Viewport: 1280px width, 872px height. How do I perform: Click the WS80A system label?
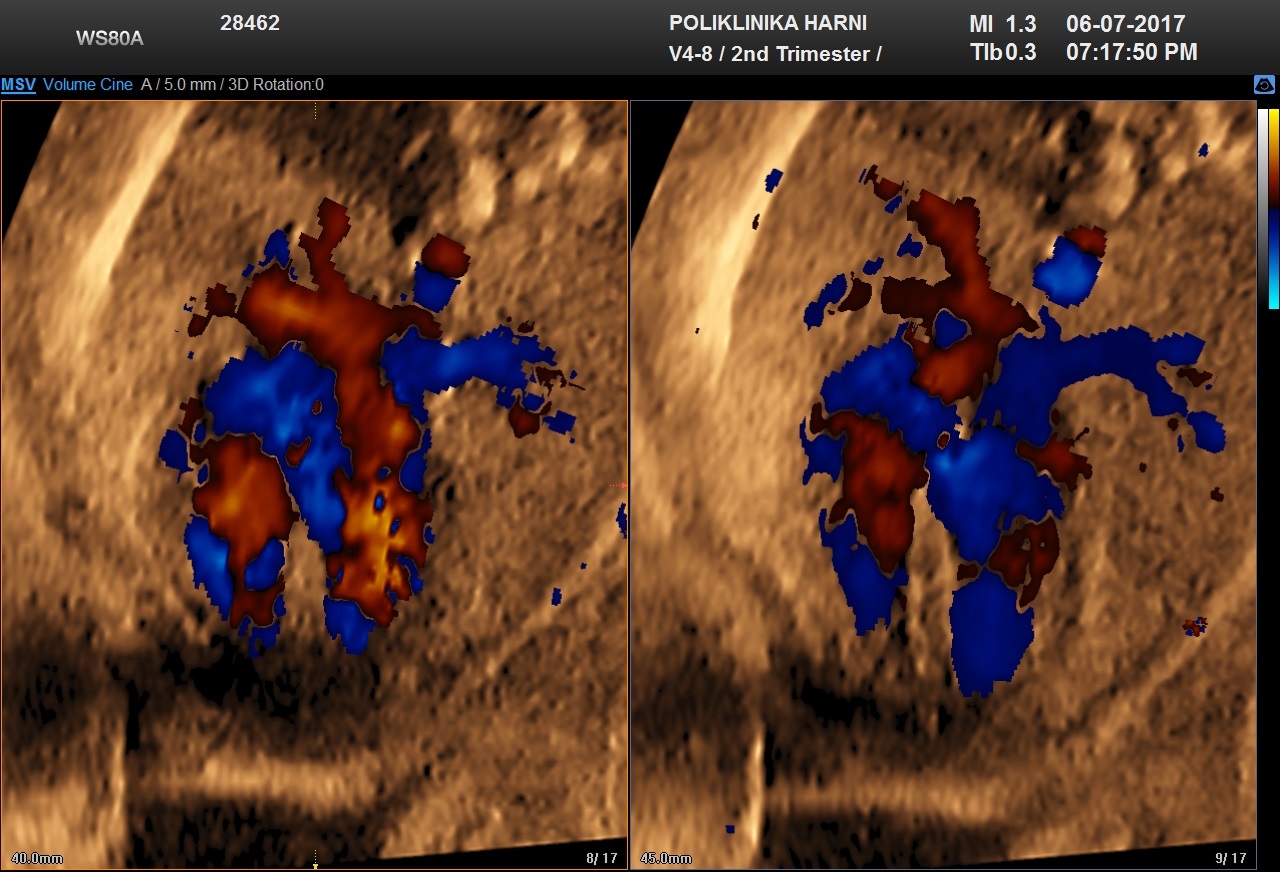click(x=110, y=39)
